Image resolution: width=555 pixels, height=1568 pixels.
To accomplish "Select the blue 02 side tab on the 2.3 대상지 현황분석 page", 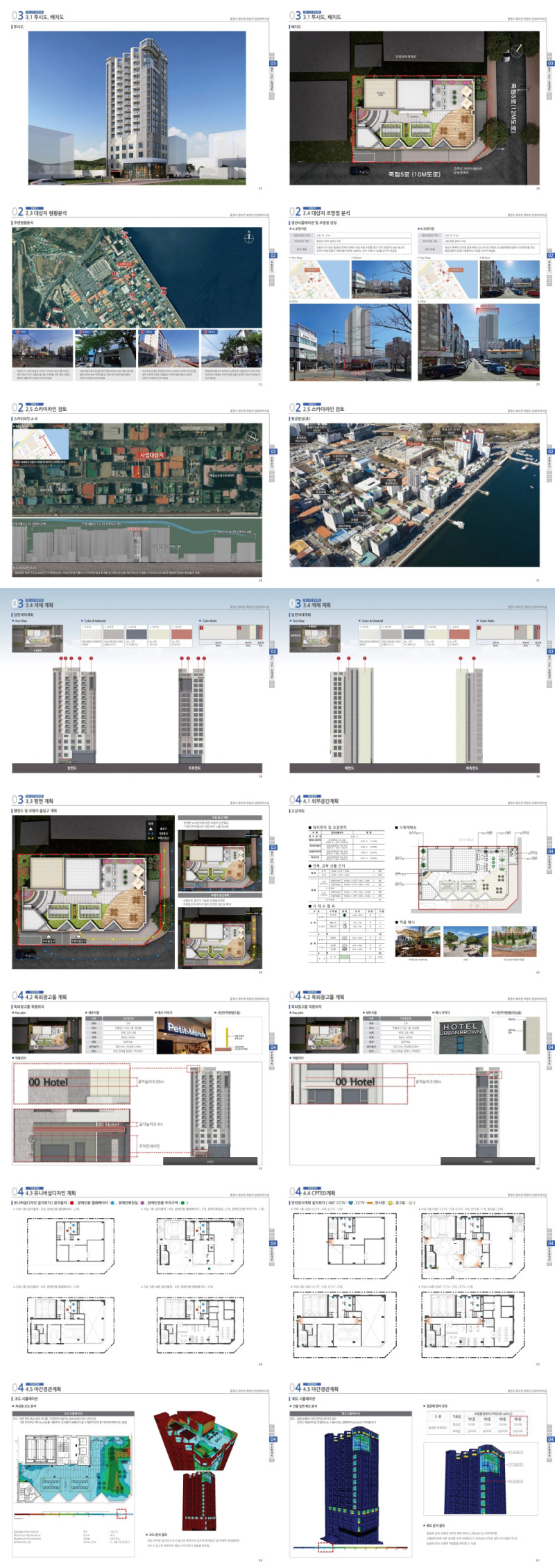I will 273,255.
